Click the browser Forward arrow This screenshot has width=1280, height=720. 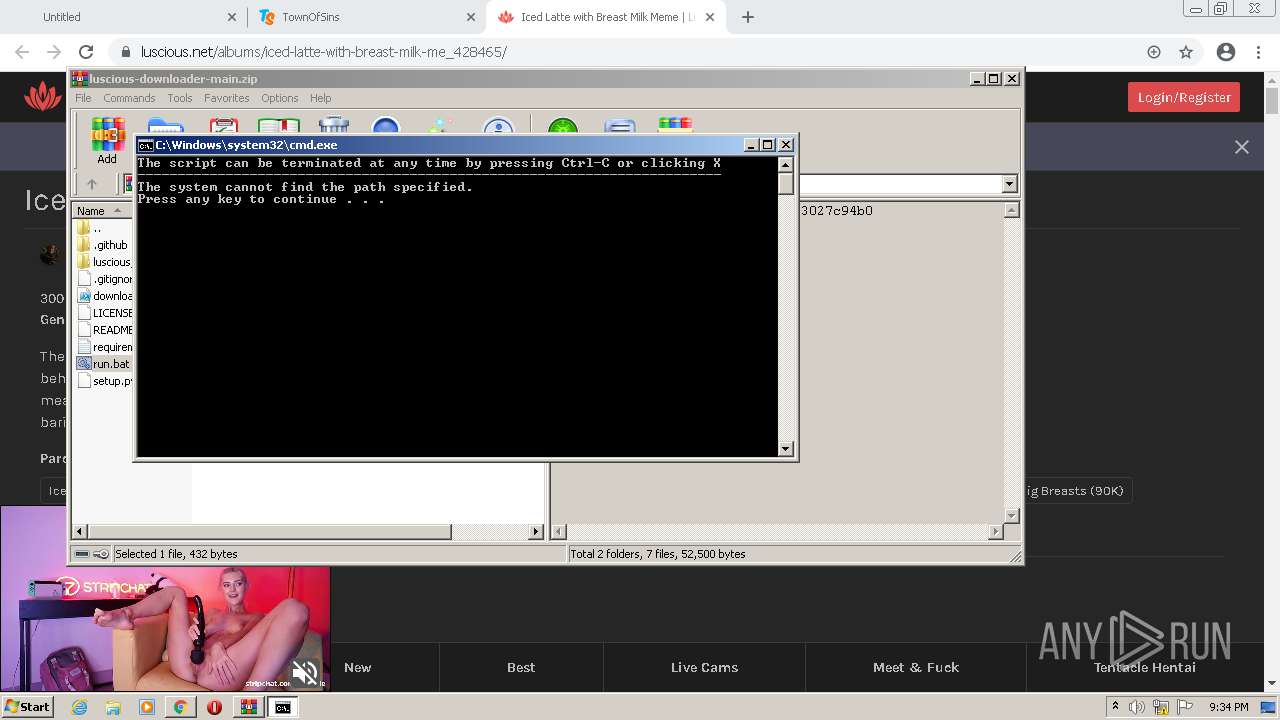(x=54, y=52)
